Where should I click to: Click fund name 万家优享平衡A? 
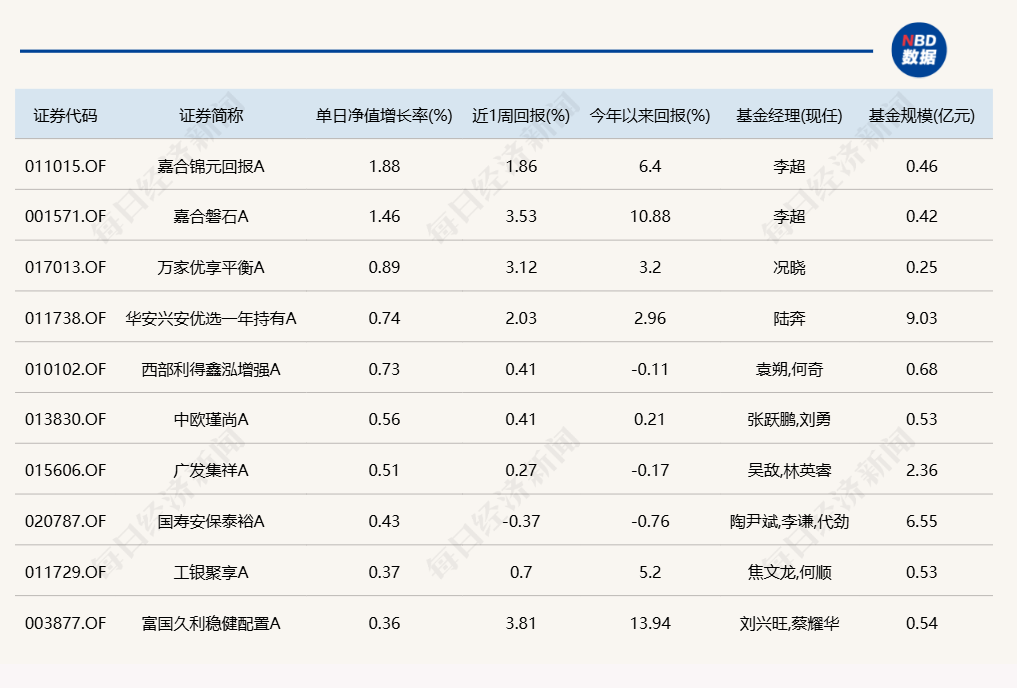tap(211, 267)
